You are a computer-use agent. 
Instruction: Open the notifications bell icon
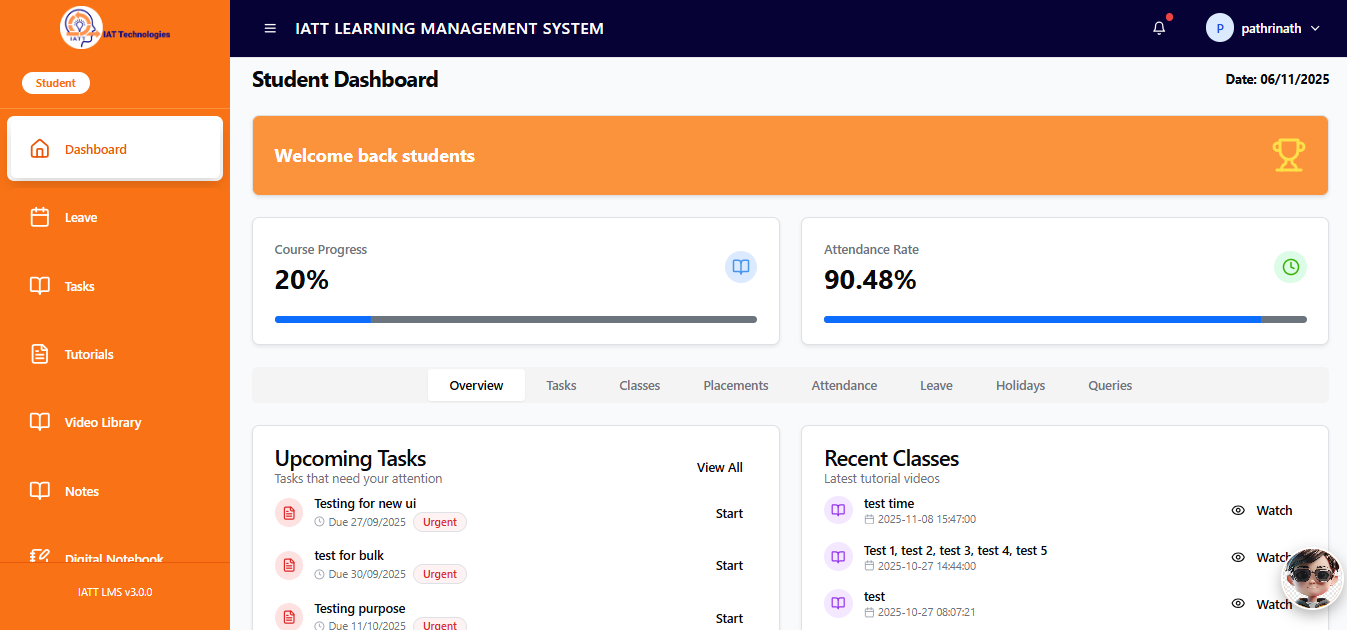pos(1159,28)
